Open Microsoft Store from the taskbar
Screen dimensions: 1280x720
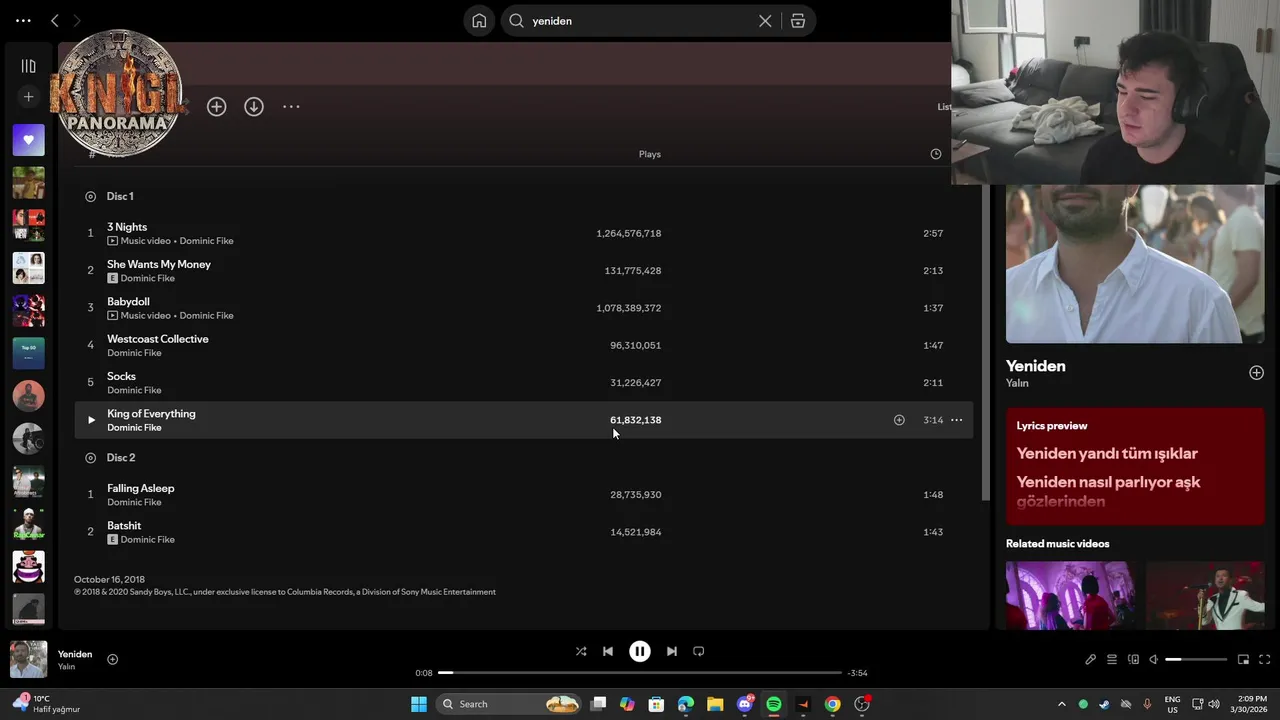[656, 704]
